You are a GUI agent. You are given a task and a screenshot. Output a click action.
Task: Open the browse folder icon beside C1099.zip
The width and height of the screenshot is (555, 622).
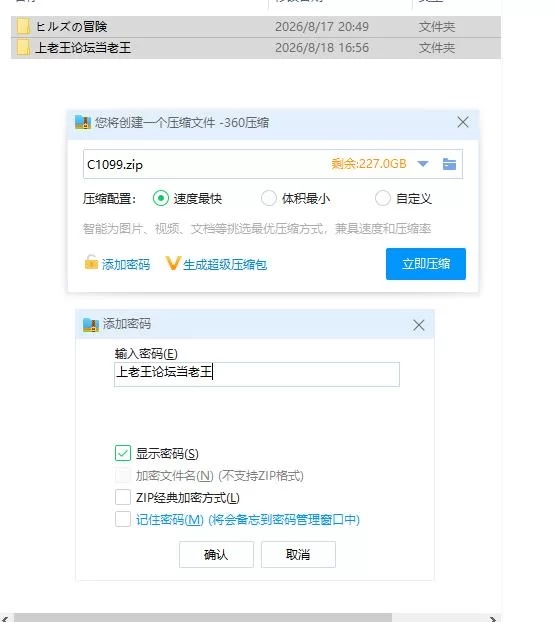449,164
